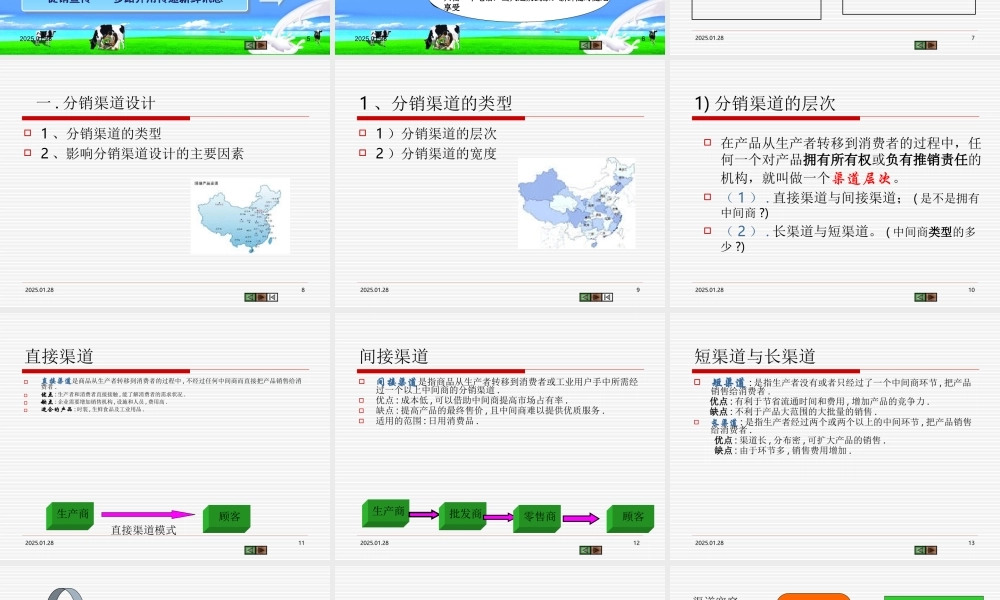Click the highlighted term 渠道层次 on slide 10
The width and height of the screenshot is (1000, 600).
(862, 178)
